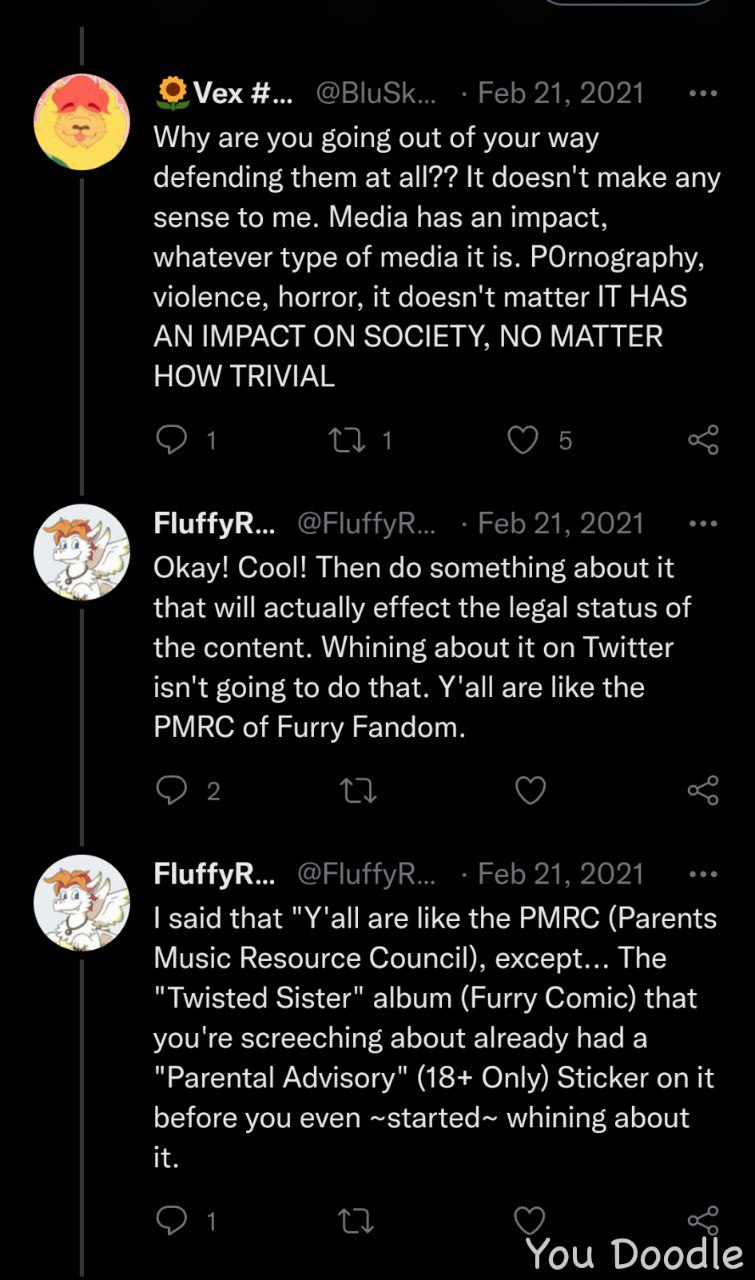Open the @BluSk... handle link
This screenshot has height=1280, width=755.
[376, 94]
